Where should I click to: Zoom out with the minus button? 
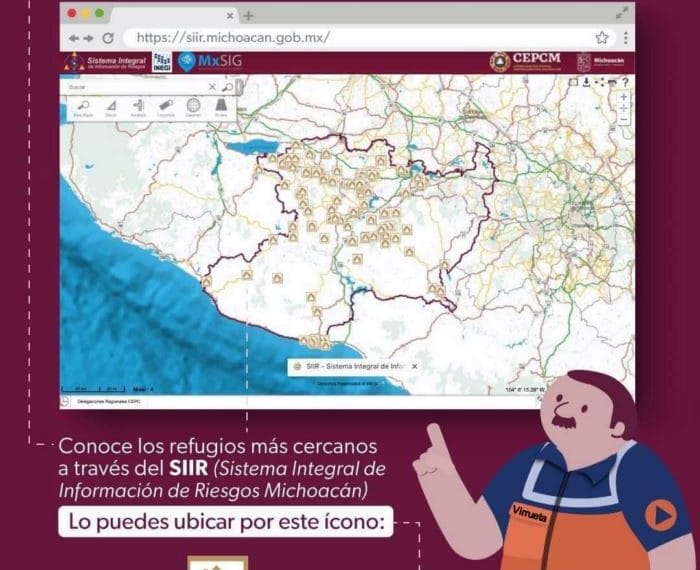(624, 120)
